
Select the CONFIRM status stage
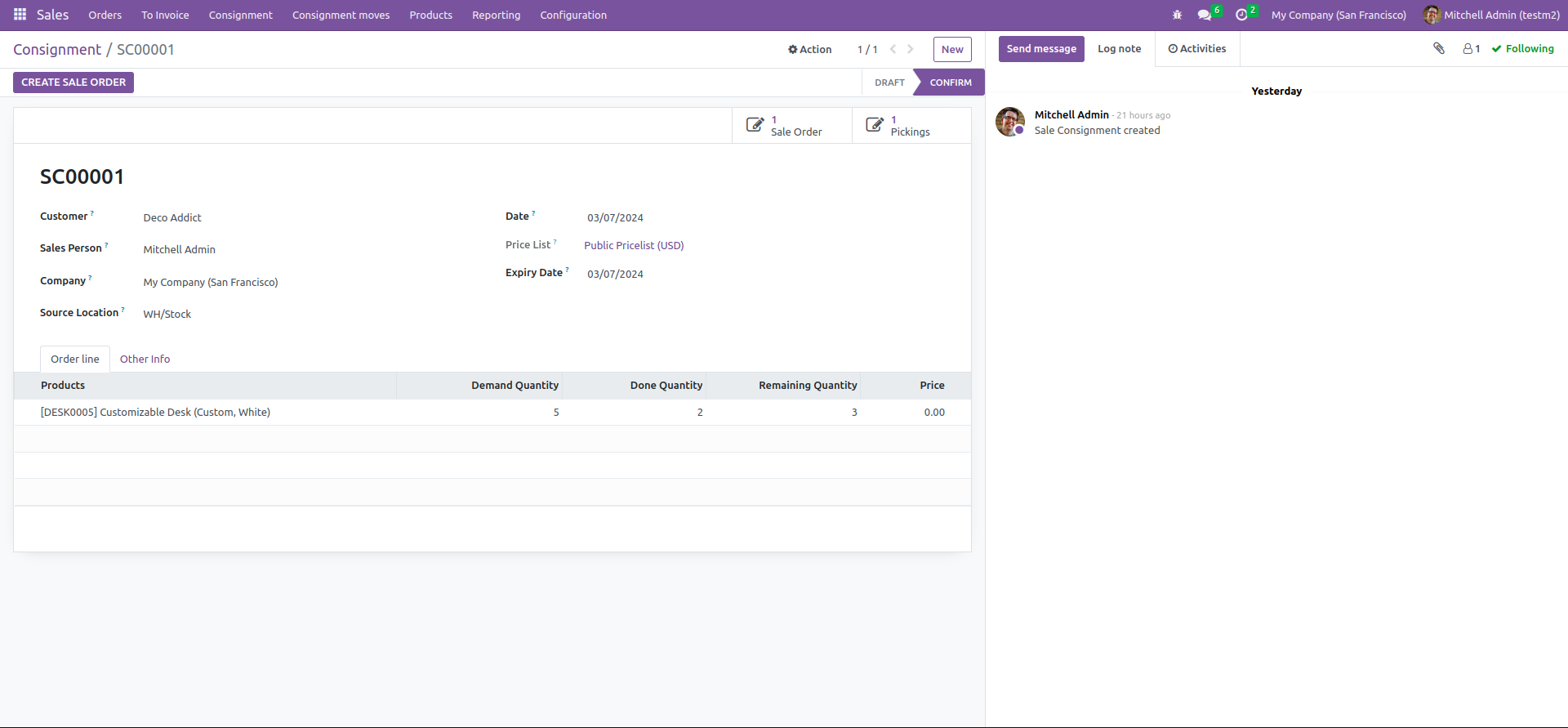click(x=951, y=83)
